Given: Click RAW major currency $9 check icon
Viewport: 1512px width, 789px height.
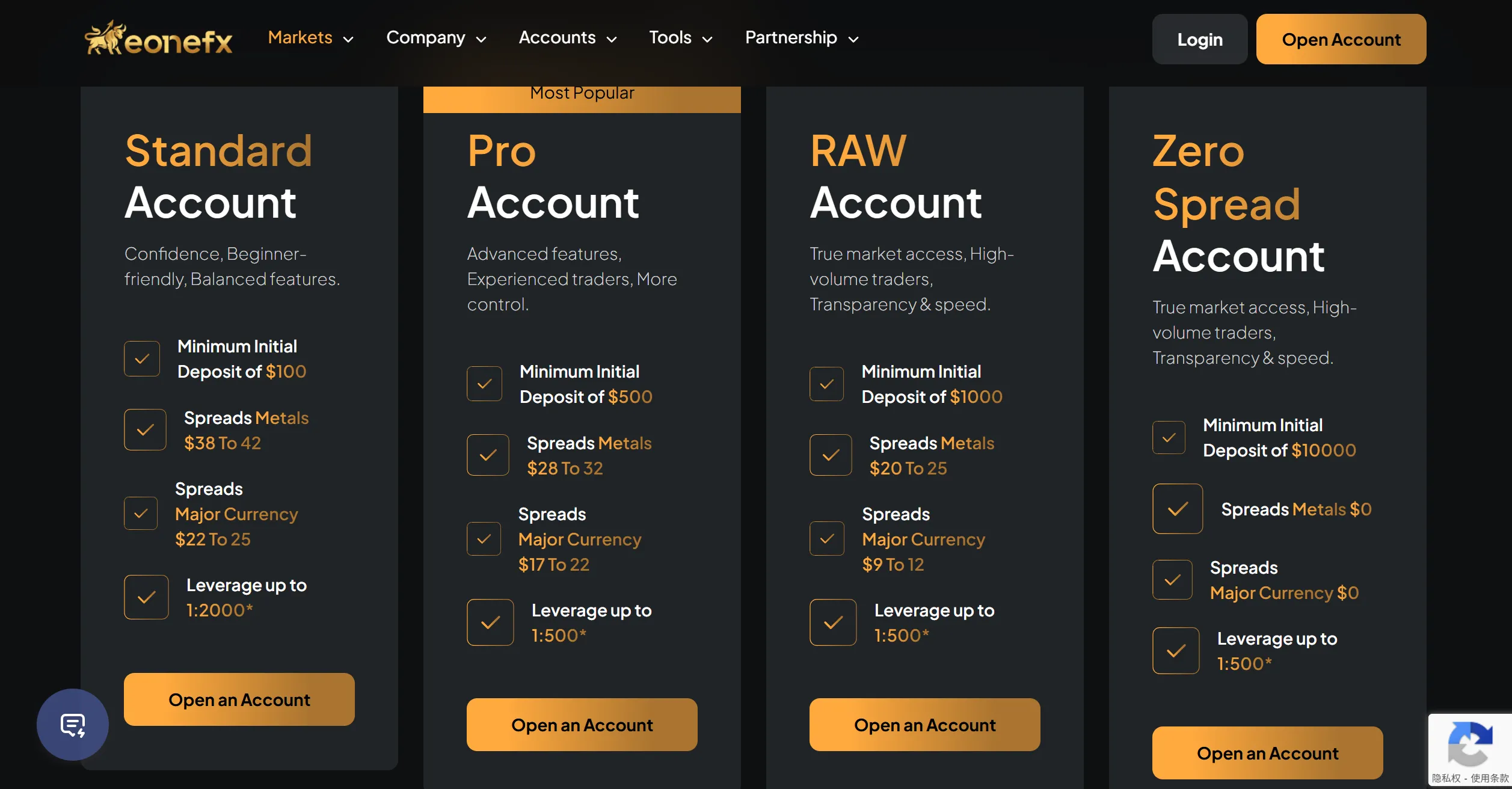Looking at the screenshot, I should coord(827,538).
